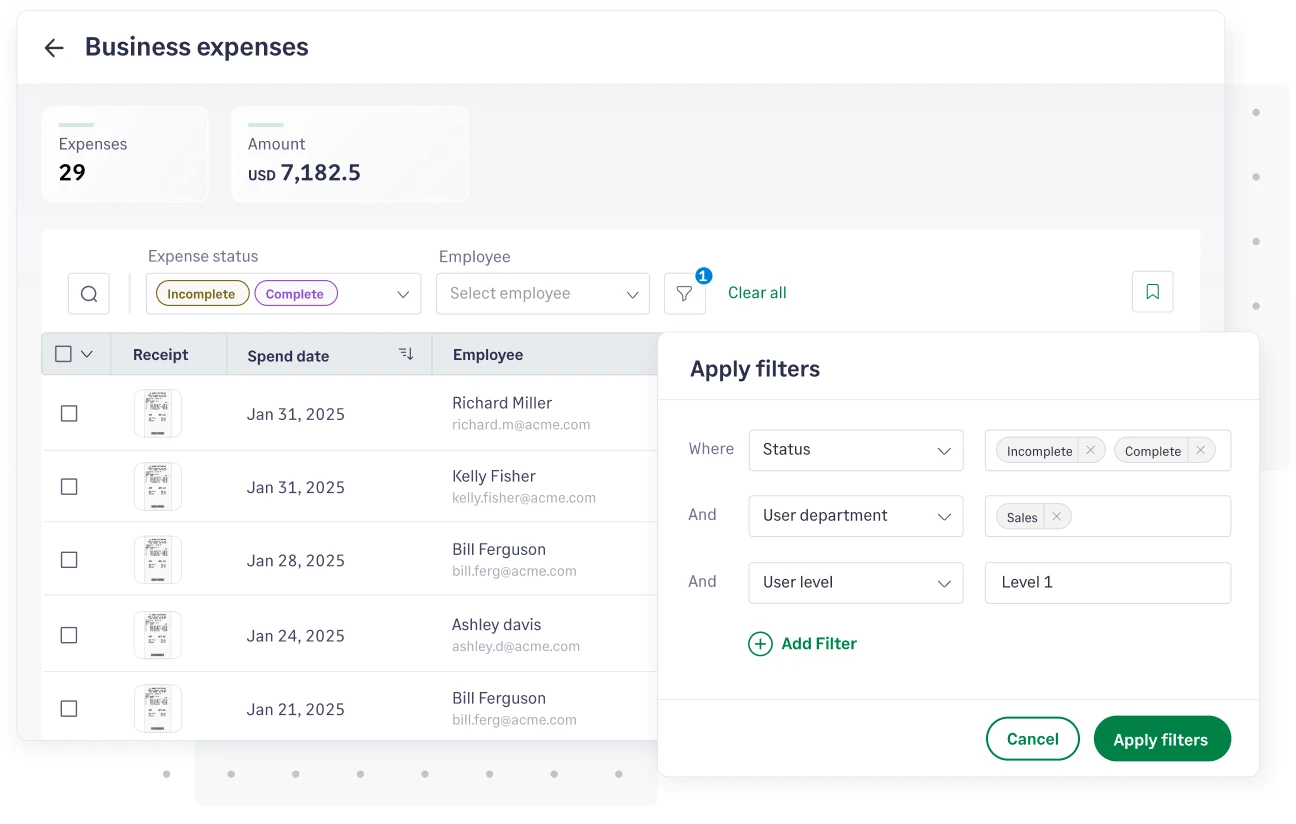Remove the Incomplete tag in Status filter
Image resolution: width=1296 pixels, height=824 pixels.
(1090, 450)
